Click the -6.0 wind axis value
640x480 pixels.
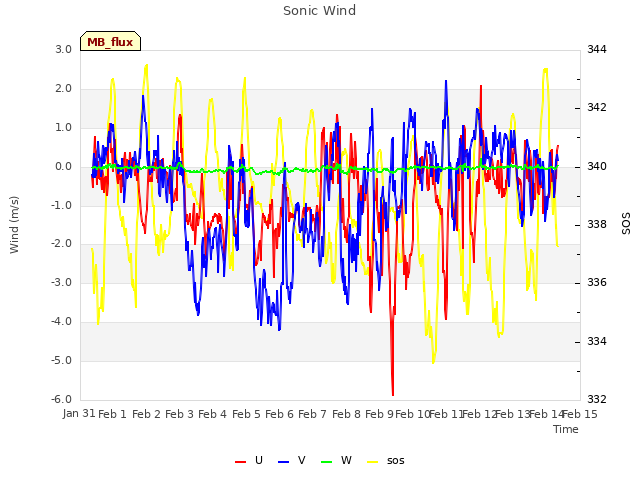tap(61, 400)
